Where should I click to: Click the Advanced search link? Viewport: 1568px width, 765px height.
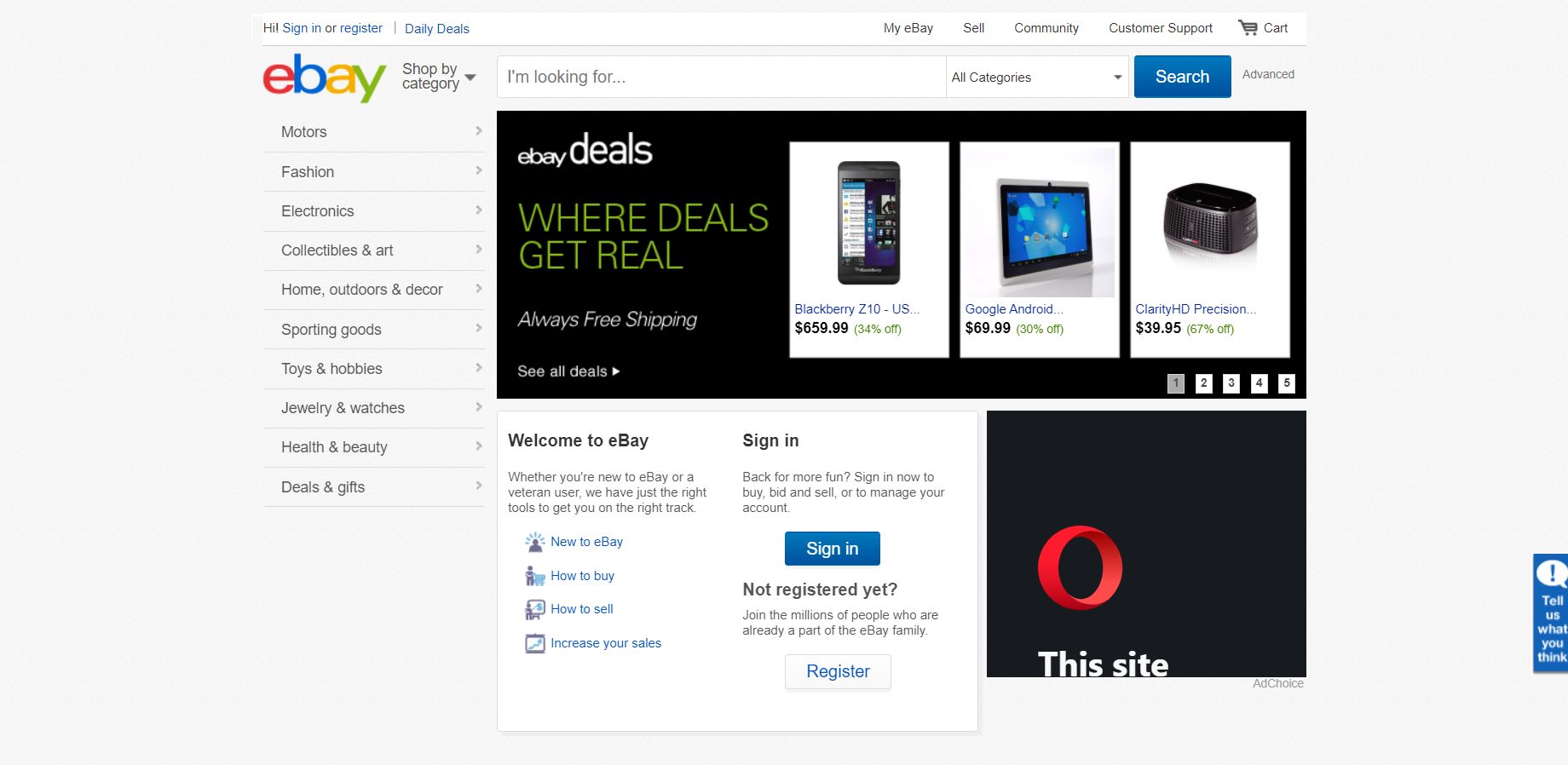[x=1268, y=74]
